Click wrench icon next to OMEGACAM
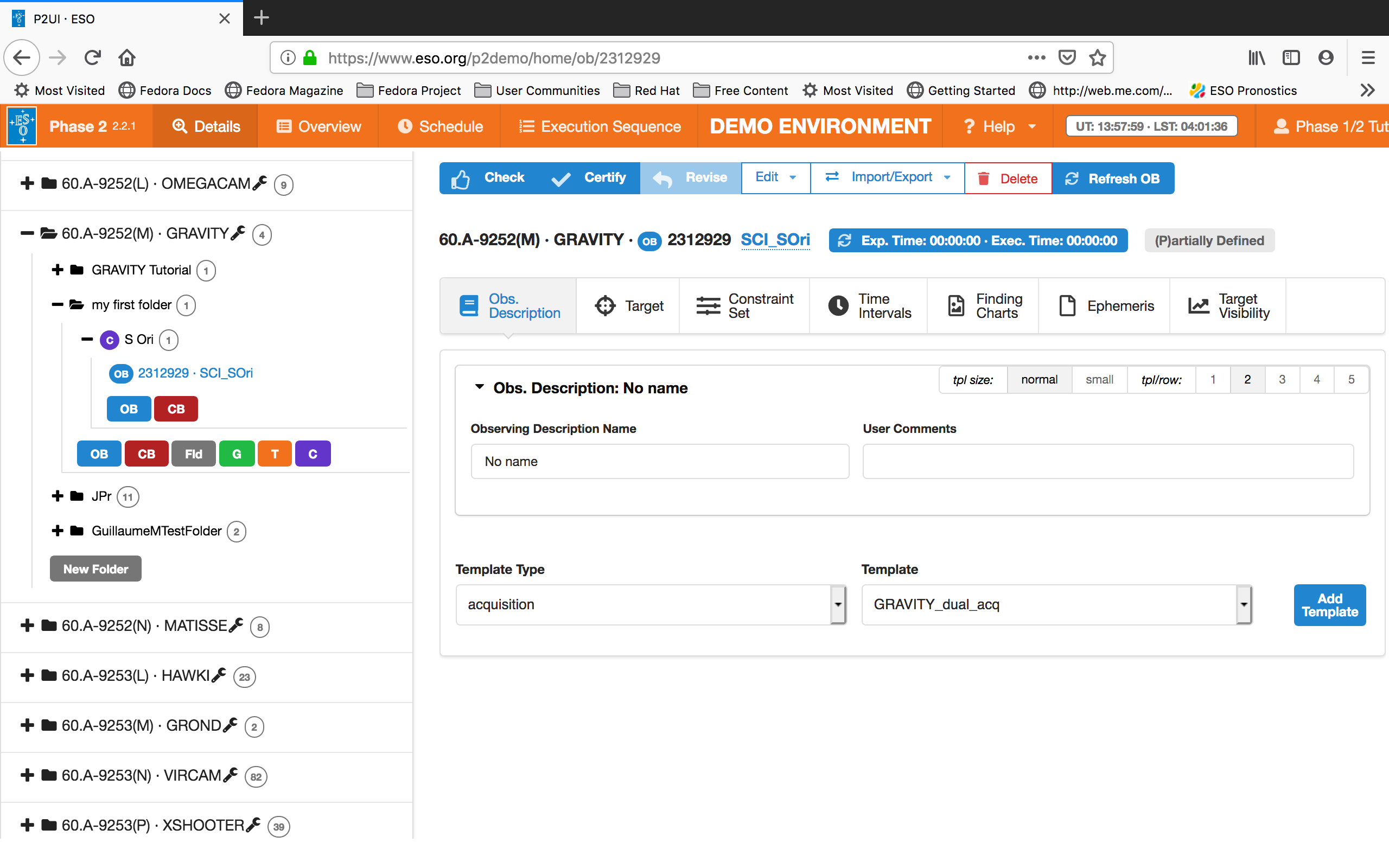The width and height of the screenshot is (1389, 868). pos(260,183)
